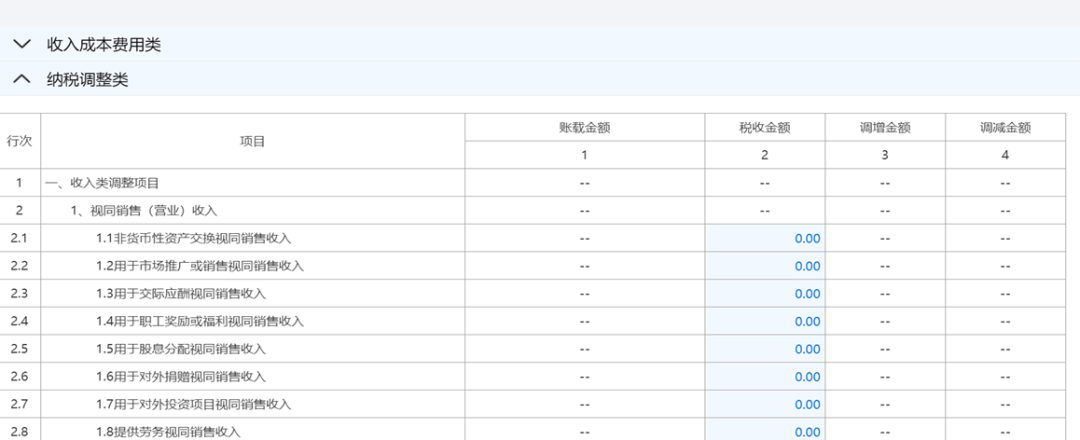Click the 税收金额 column header
The width and height of the screenshot is (1080, 440).
click(x=765, y=128)
